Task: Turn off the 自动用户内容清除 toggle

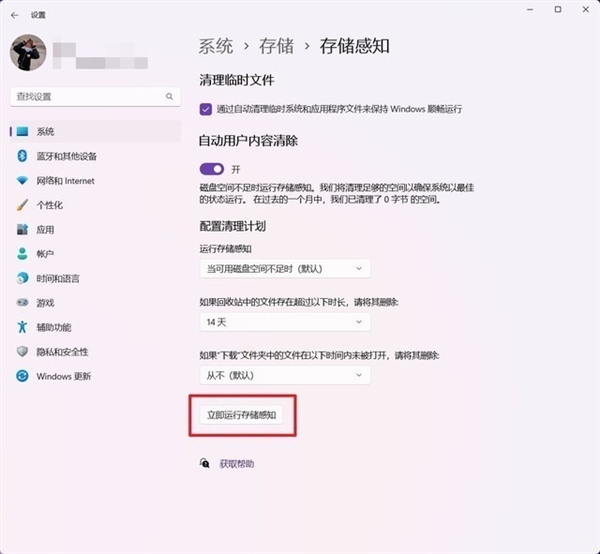Action: (x=212, y=169)
